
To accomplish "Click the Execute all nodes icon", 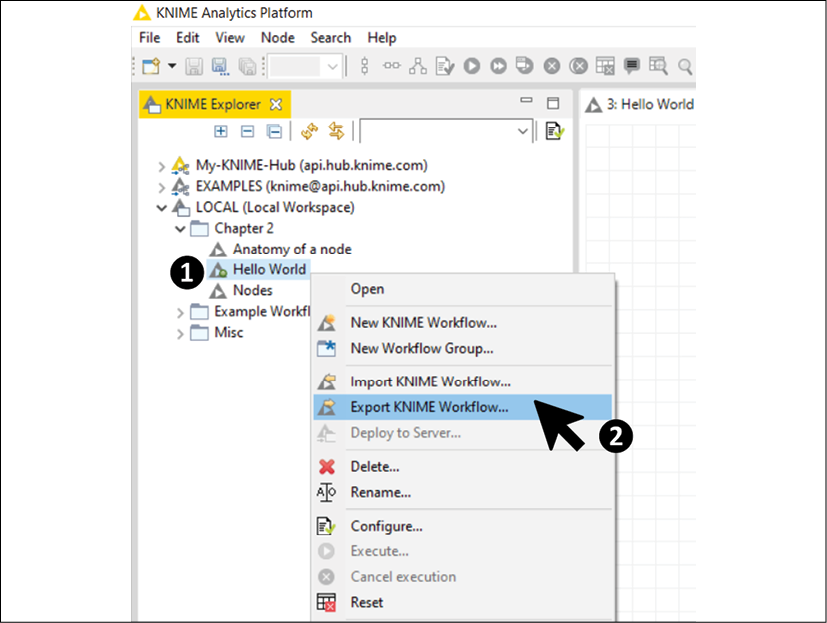I will [498, 66].
